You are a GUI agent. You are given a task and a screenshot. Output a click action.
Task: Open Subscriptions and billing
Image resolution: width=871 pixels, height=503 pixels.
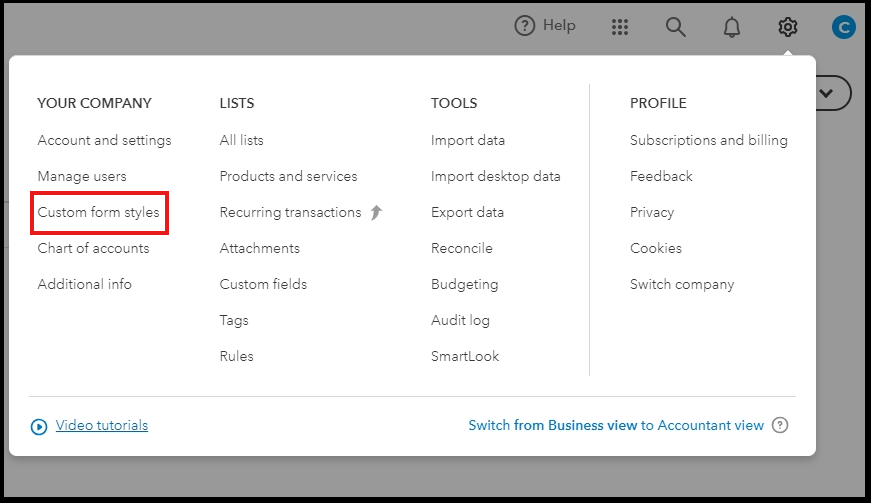pyautogui.click(x=708, y=140)
